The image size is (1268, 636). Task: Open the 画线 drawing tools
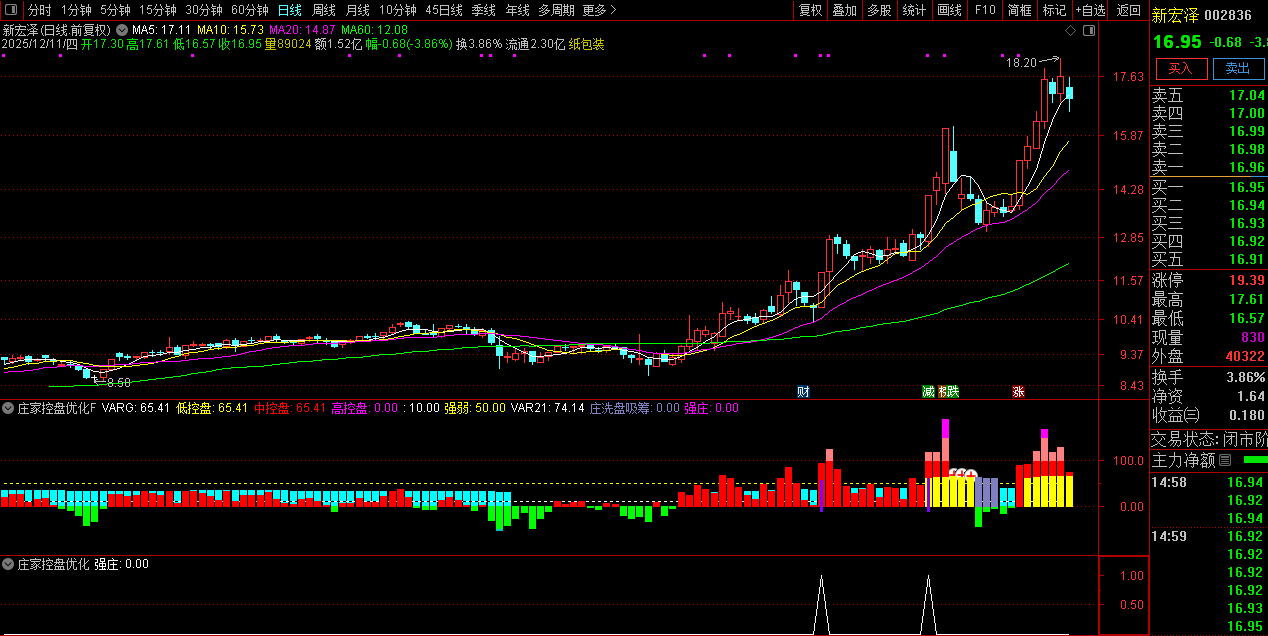click(x=950, y=10)
